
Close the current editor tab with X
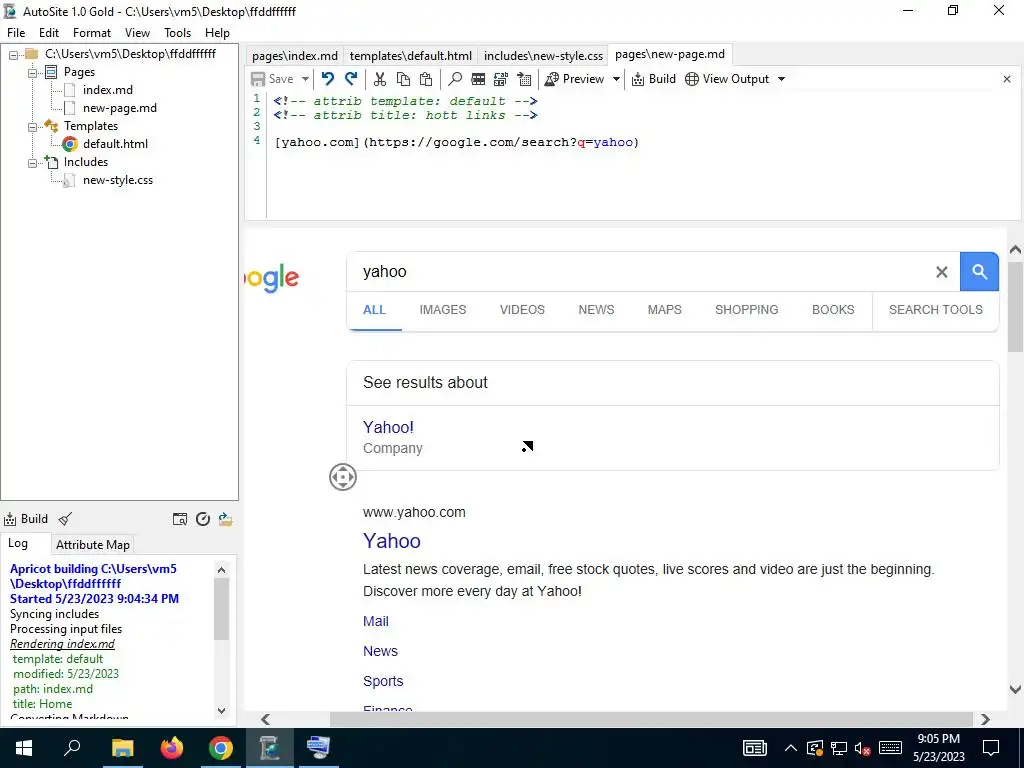pyautogui.click(x=1006, y=79)
